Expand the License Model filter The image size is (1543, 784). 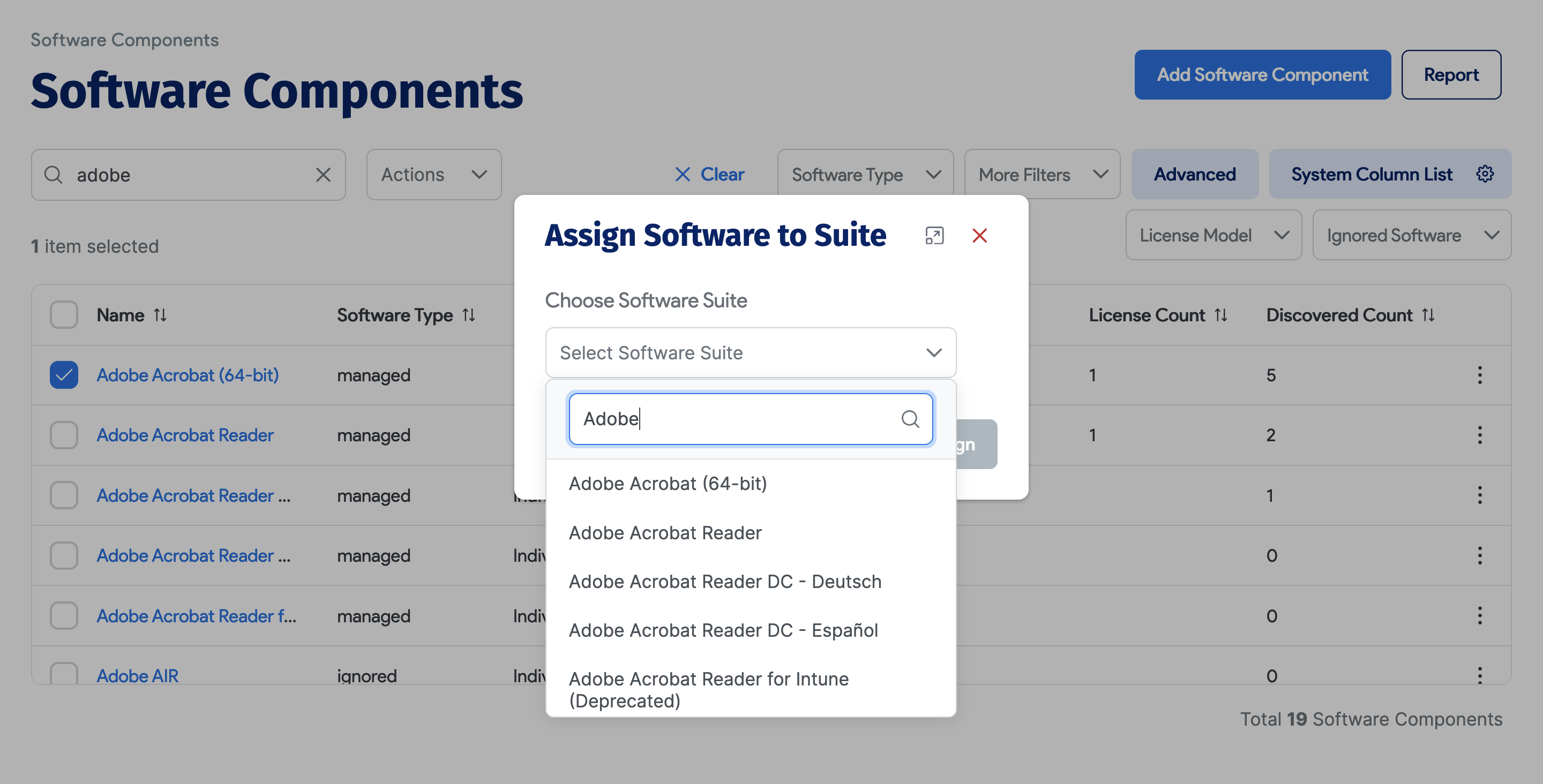[1213, 235]
